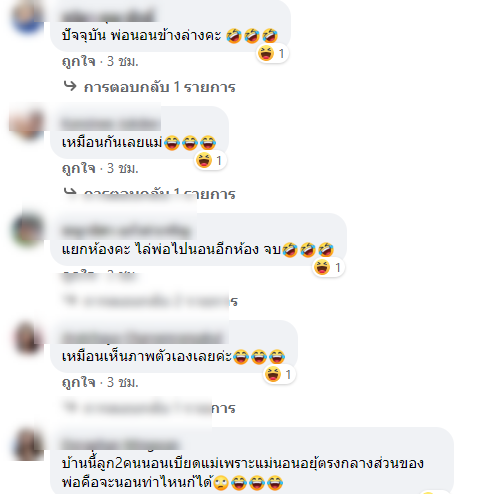
Task: Click the '3 ชม.' timestamp on the first comment
Action: 123,61
